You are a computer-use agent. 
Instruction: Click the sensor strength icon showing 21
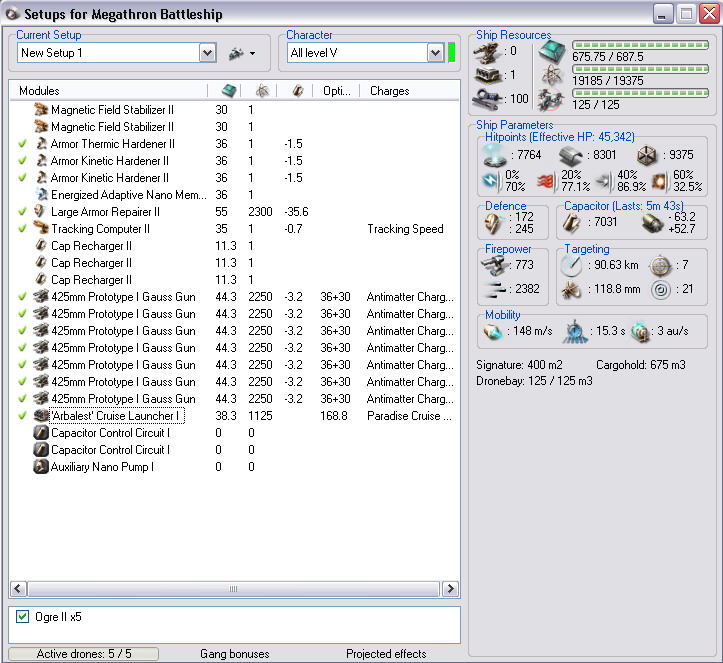660,290
